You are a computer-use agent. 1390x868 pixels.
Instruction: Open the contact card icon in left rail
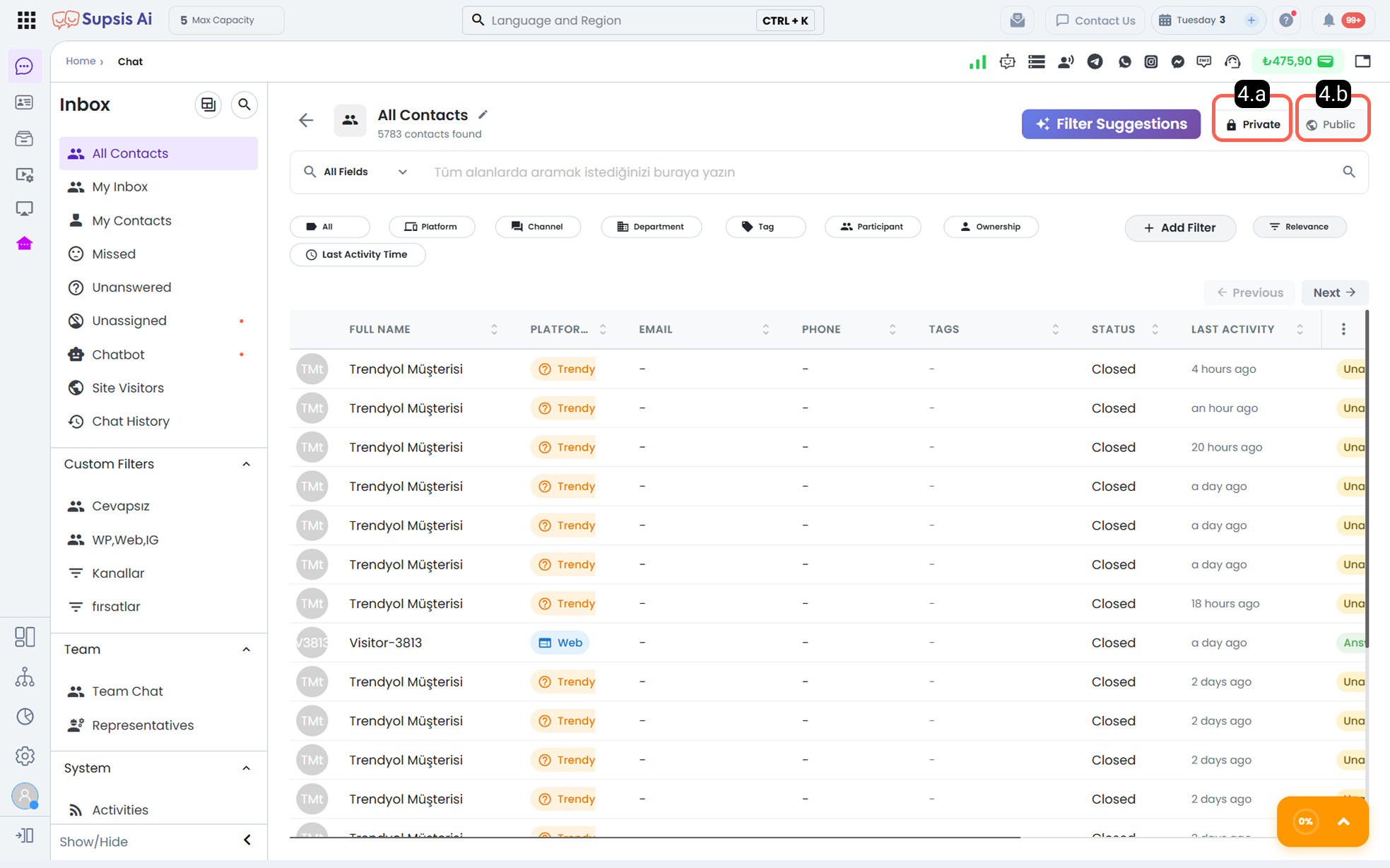pos(25,102)
